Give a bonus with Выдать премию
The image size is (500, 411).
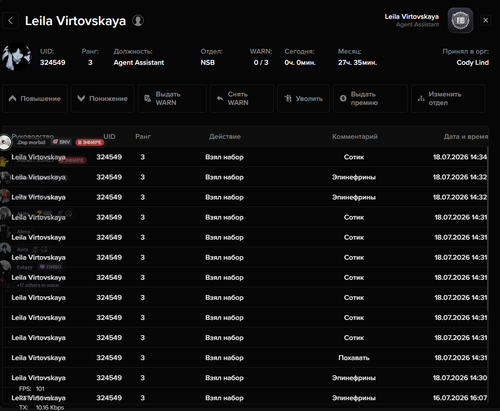(x=370, y=99)
